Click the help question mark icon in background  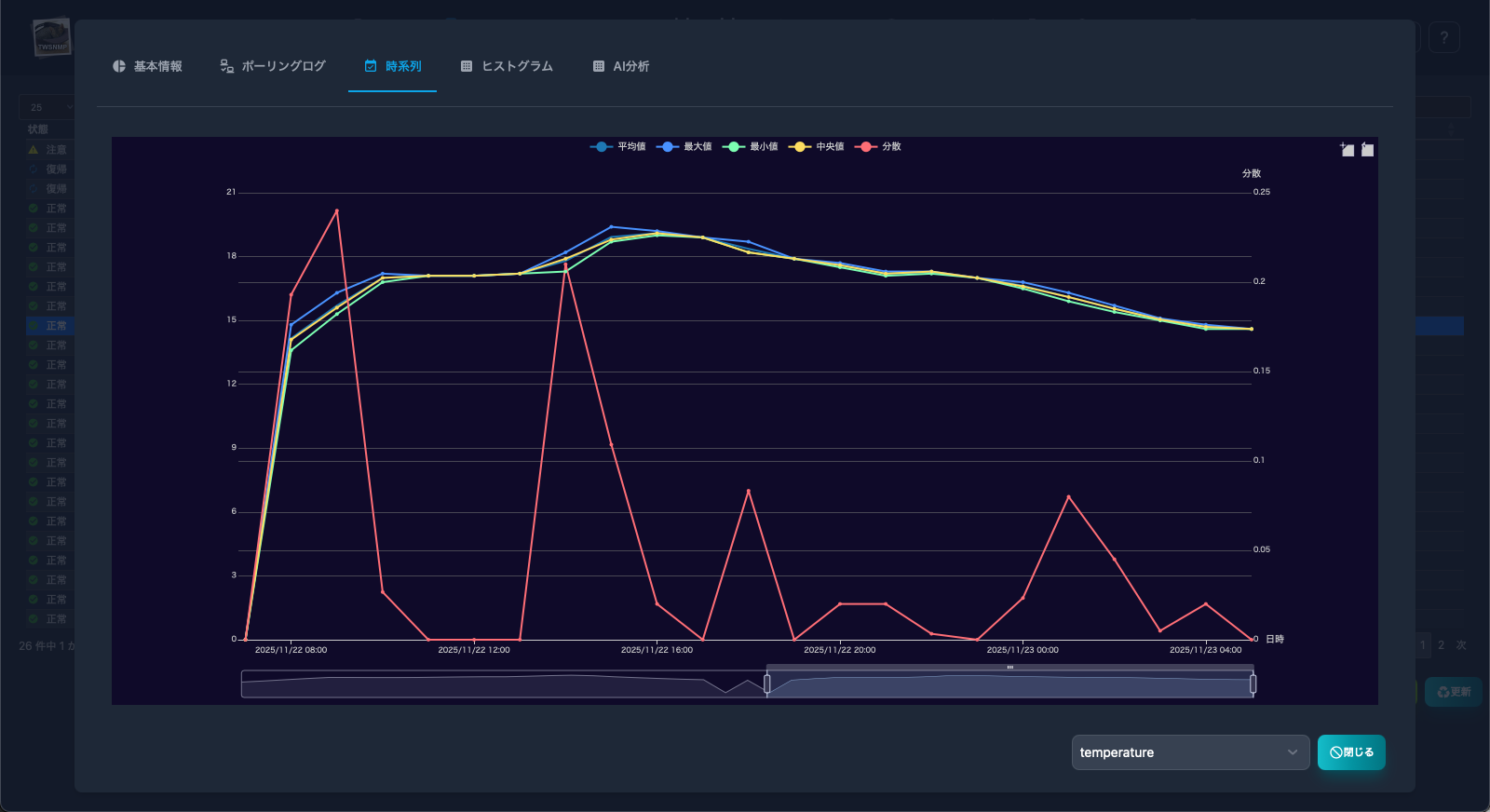pos(1444,37)
